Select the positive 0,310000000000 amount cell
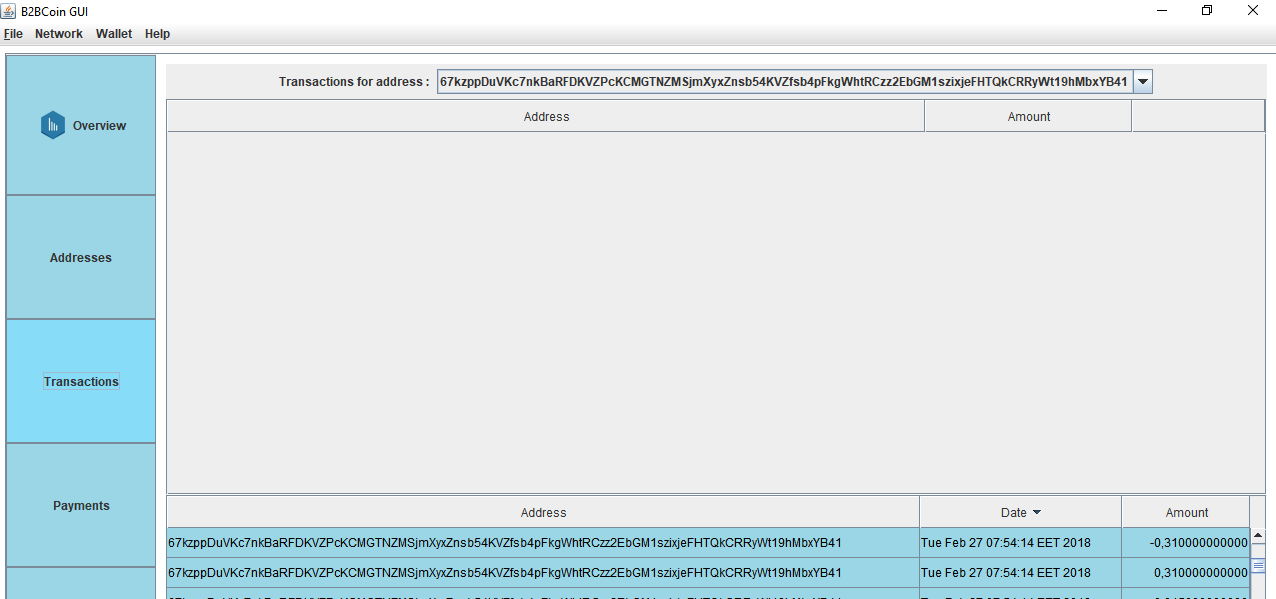Viewport: 1276px width, 599px height. click(1186, 573)
